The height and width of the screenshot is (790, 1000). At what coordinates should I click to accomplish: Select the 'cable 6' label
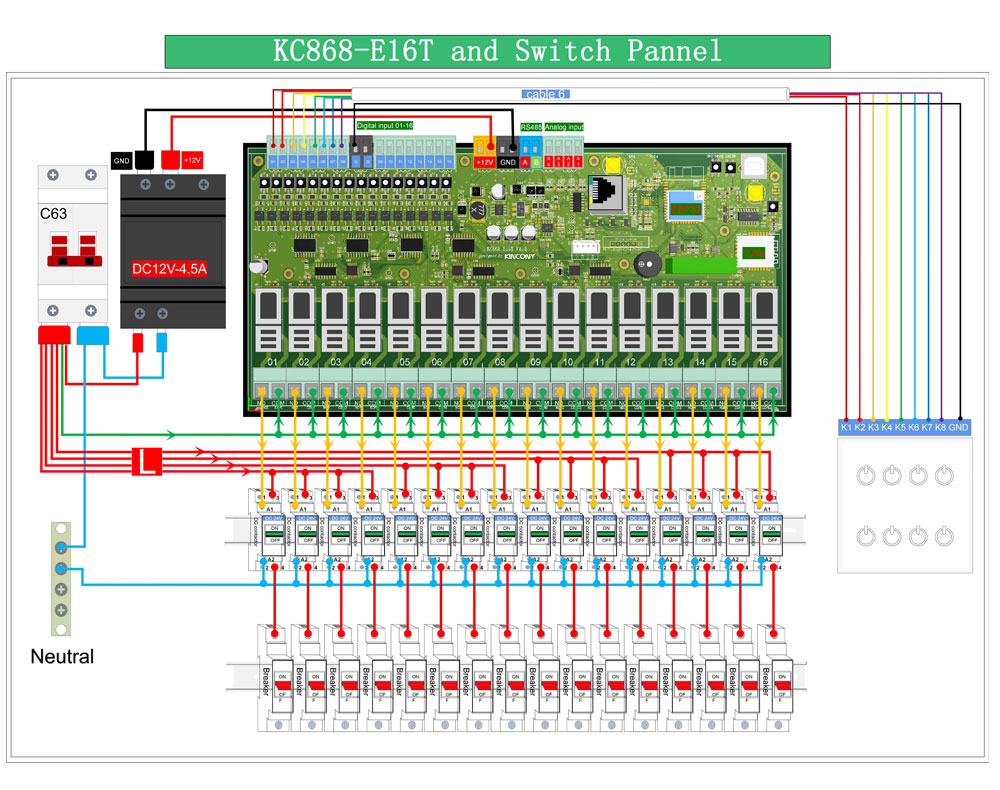(545, 94)
